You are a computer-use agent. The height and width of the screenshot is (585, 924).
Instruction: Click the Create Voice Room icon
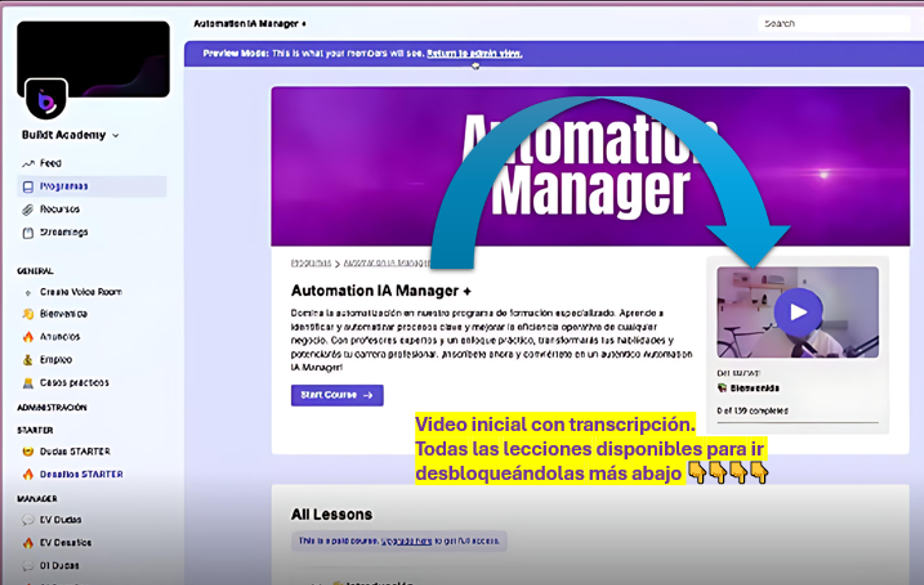[x=27, y=294]
